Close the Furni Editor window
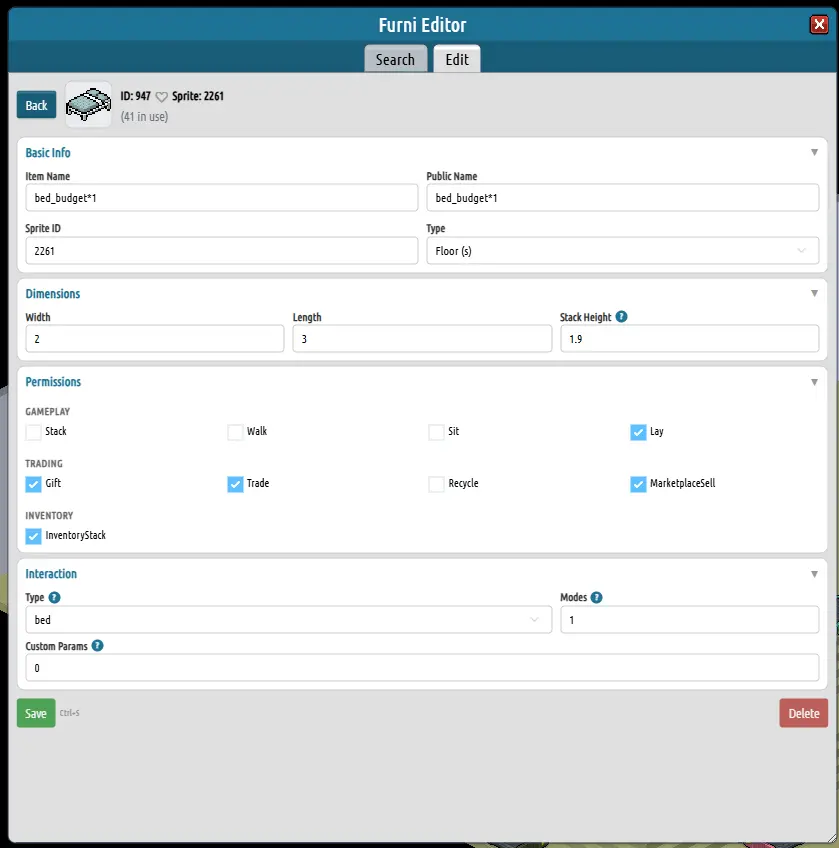This screenshot has width=839, height=848. click(819, 24)
